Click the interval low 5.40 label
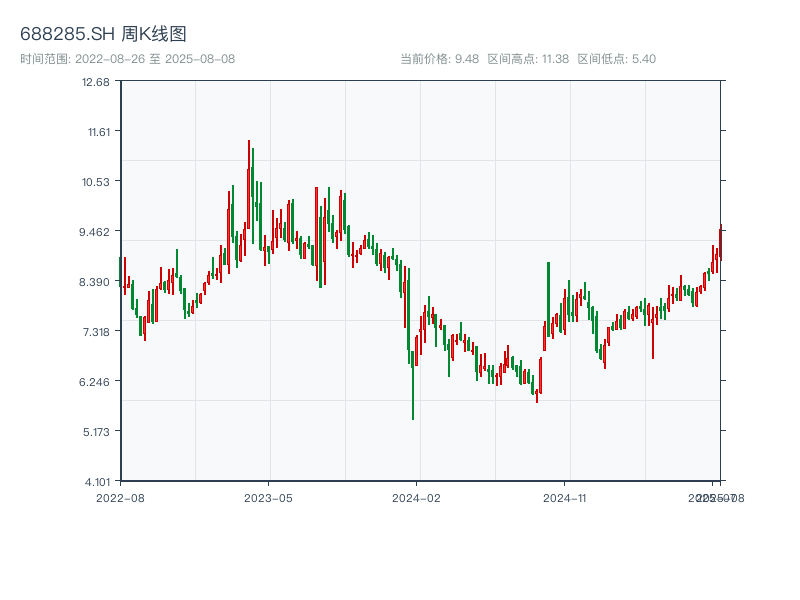The image size is (800, 600). click(x=616, y=59)
